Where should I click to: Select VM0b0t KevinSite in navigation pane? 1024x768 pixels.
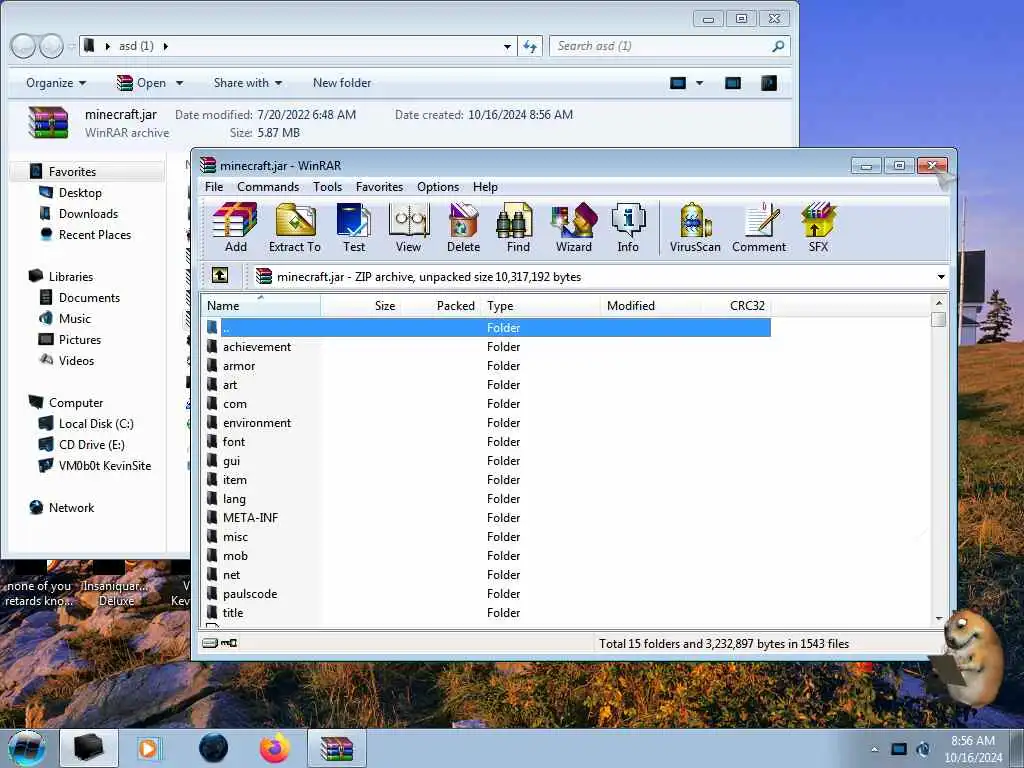[x=95, y=466]
